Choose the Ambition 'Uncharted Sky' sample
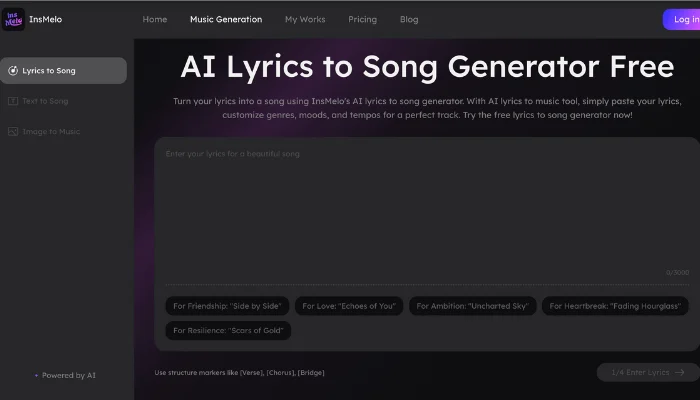Viewport: 700px width, 400px height. 472,306
